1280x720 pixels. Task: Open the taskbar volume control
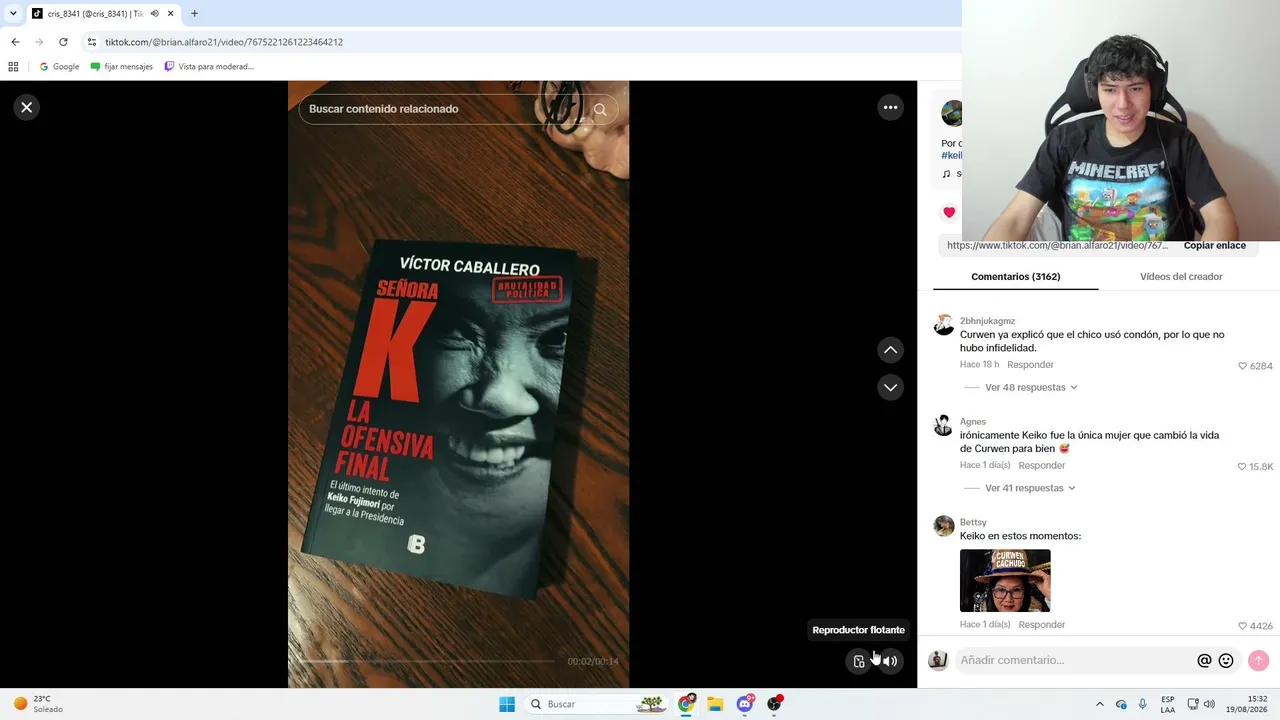[1209, 704]
